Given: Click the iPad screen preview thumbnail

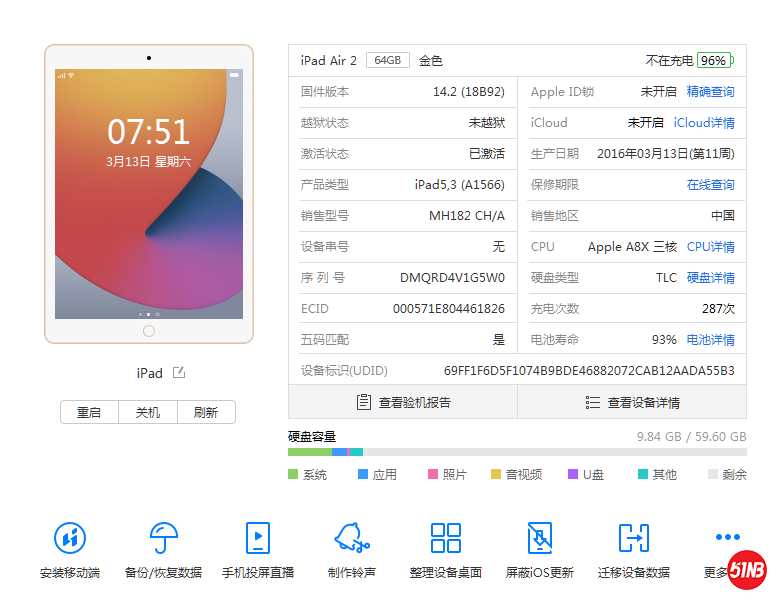Looking at the screenshot, I should [149, 194].
